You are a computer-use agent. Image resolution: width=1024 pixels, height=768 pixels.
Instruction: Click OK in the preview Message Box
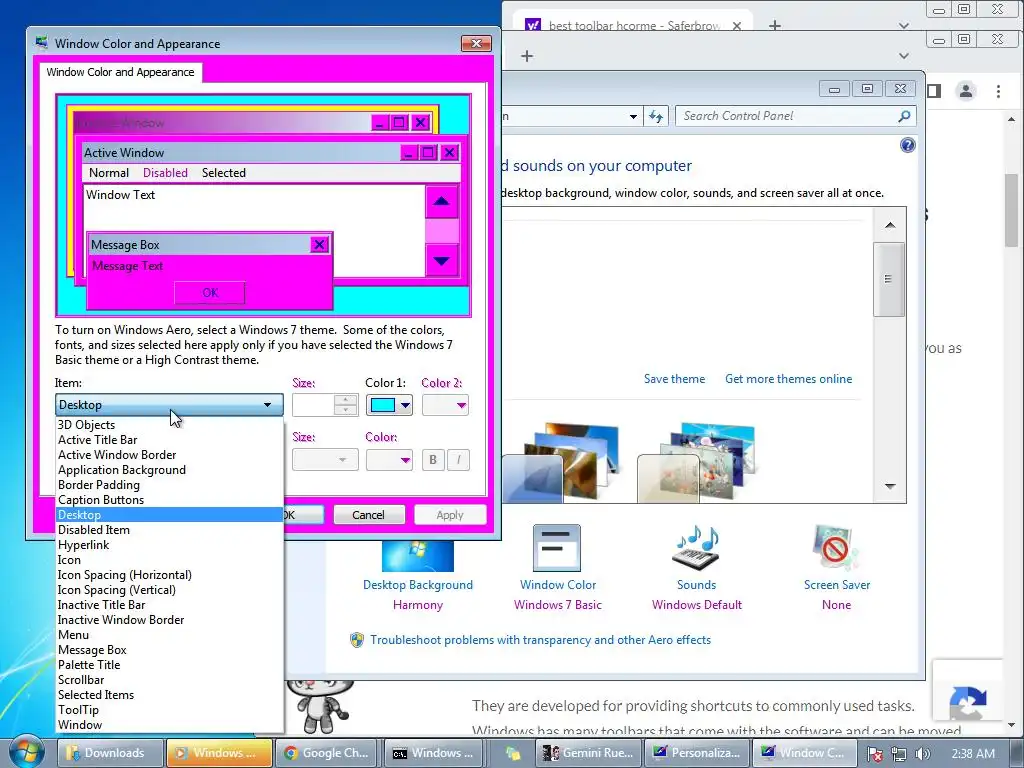(x=210, y=293)
